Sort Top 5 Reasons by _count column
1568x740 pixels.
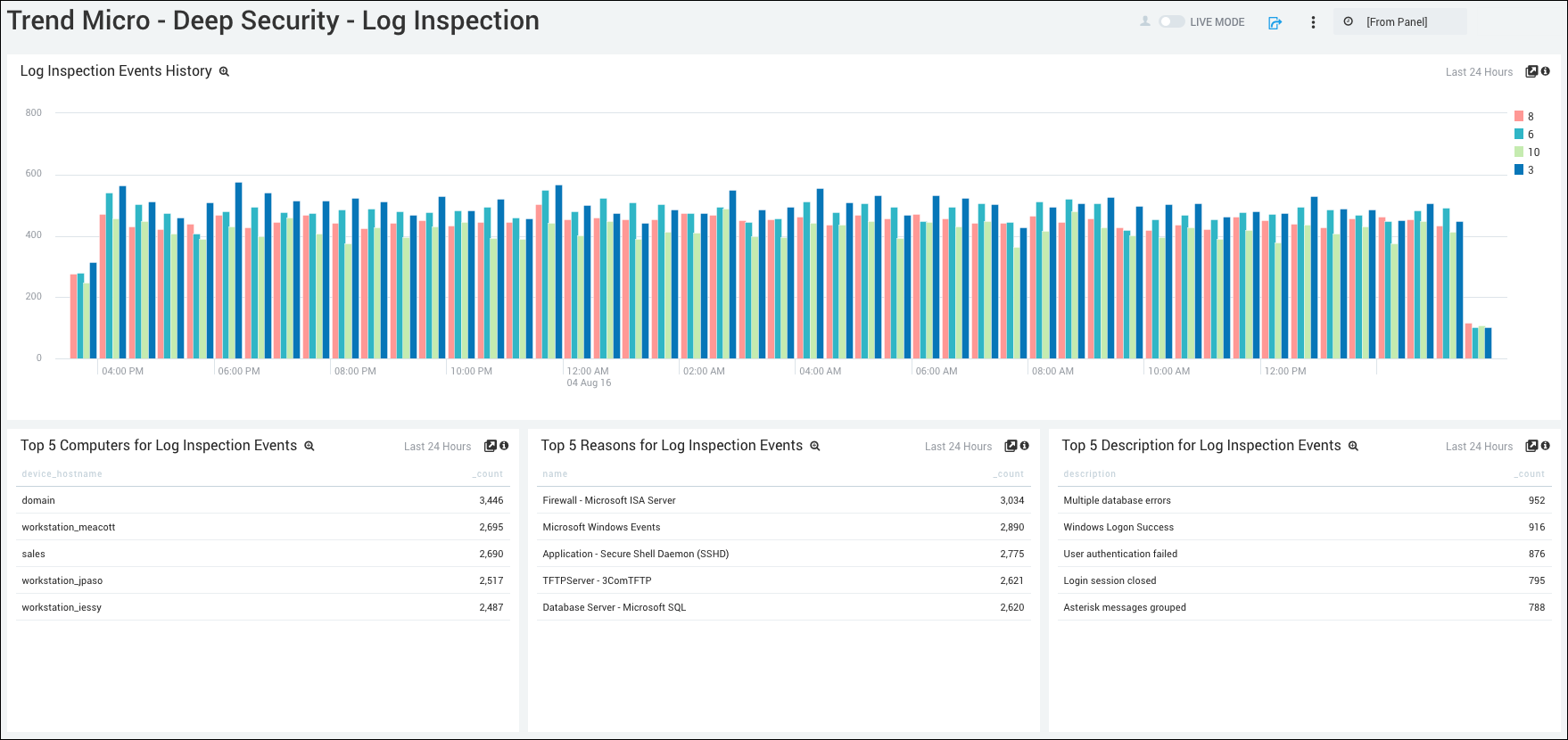[1010, 474]
